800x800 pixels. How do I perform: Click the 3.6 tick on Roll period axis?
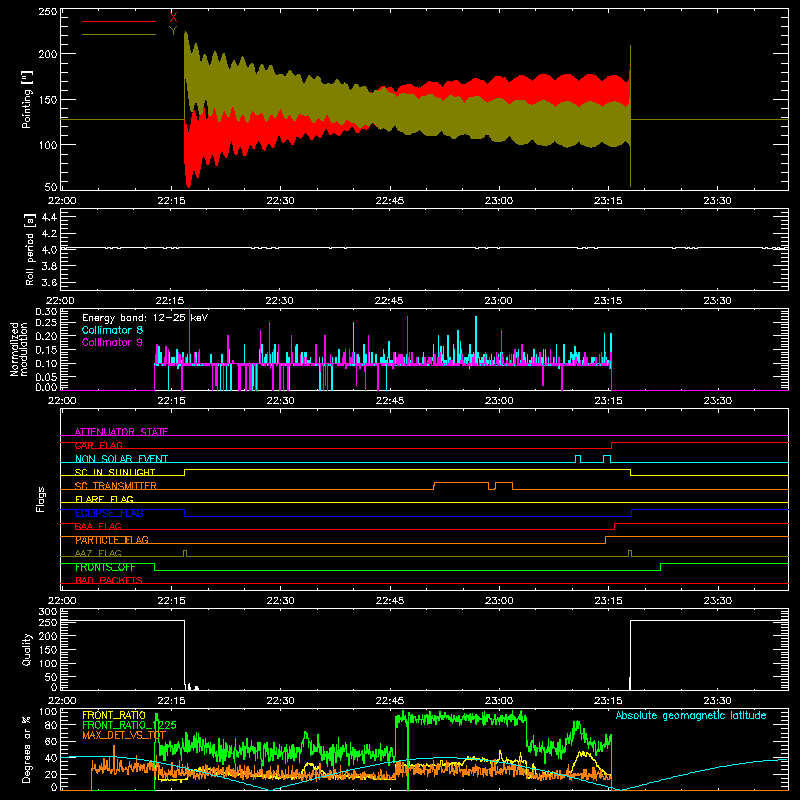[x=49, y=282]
